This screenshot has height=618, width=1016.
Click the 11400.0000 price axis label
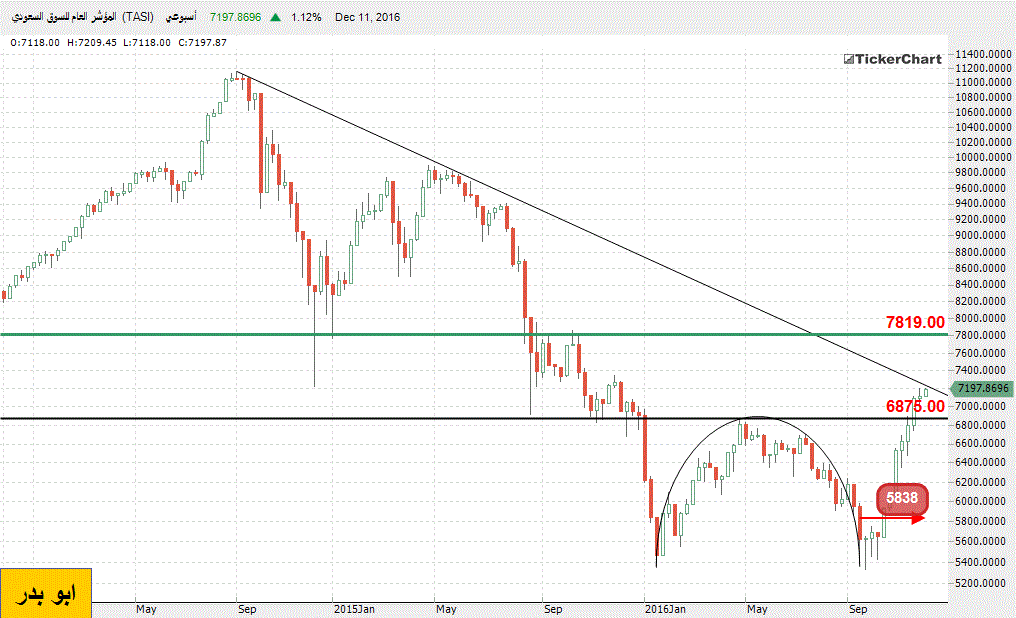coord(978,53)
